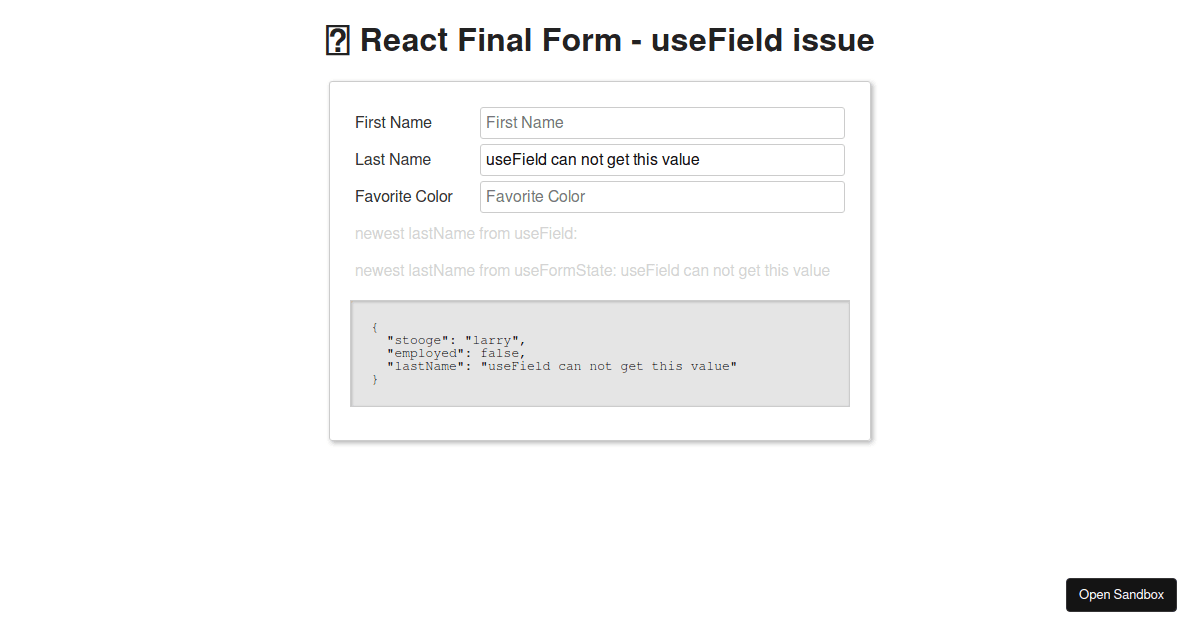The image size is (1200, 630).
Task: Focus the First Name input field
Action: (x=662, y=123)
